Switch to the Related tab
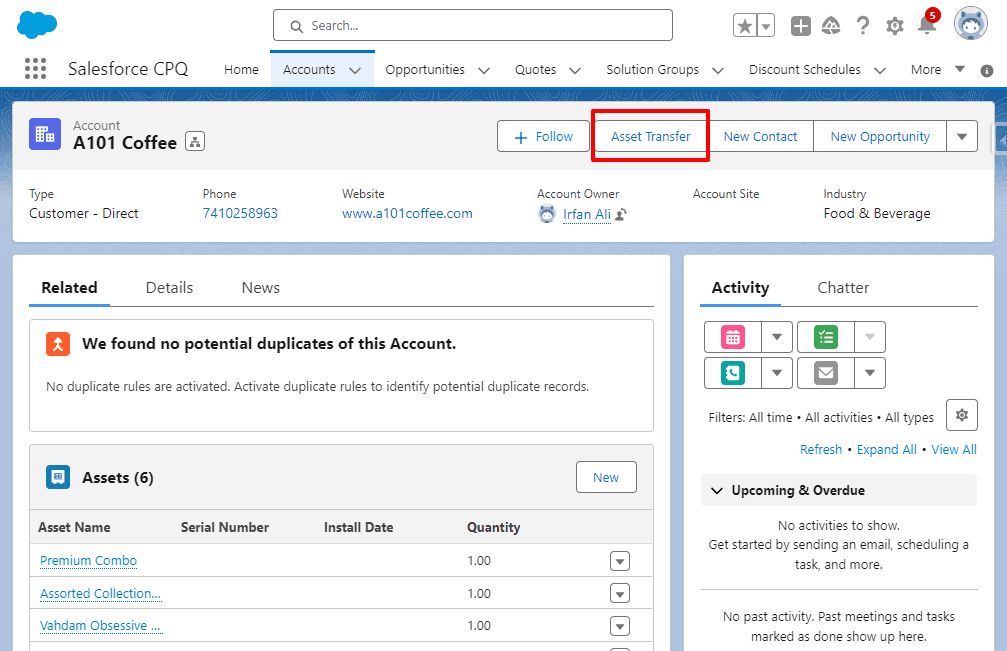 pos(69,288)
